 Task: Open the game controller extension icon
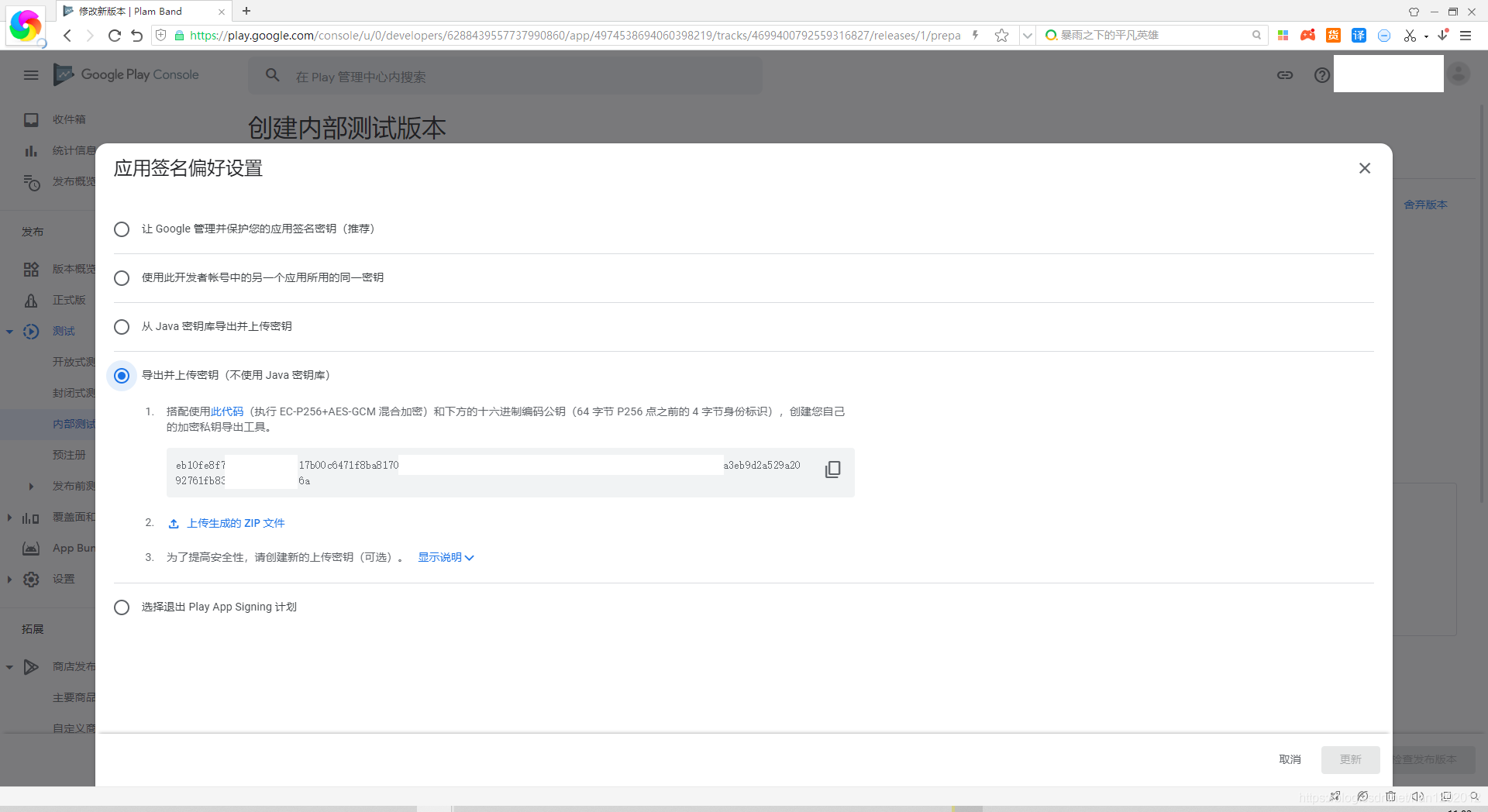(1307, 36)
